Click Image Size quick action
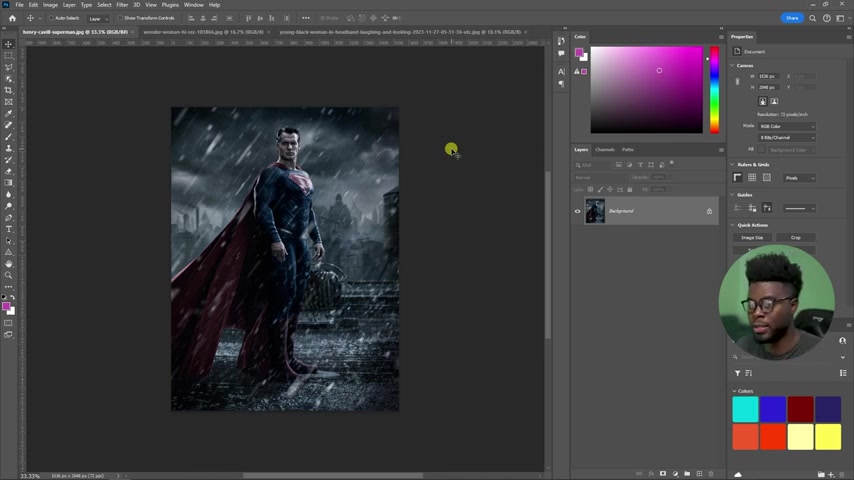Image resolution: width=854 pixels, height=480 pixels. click(752, 238)
